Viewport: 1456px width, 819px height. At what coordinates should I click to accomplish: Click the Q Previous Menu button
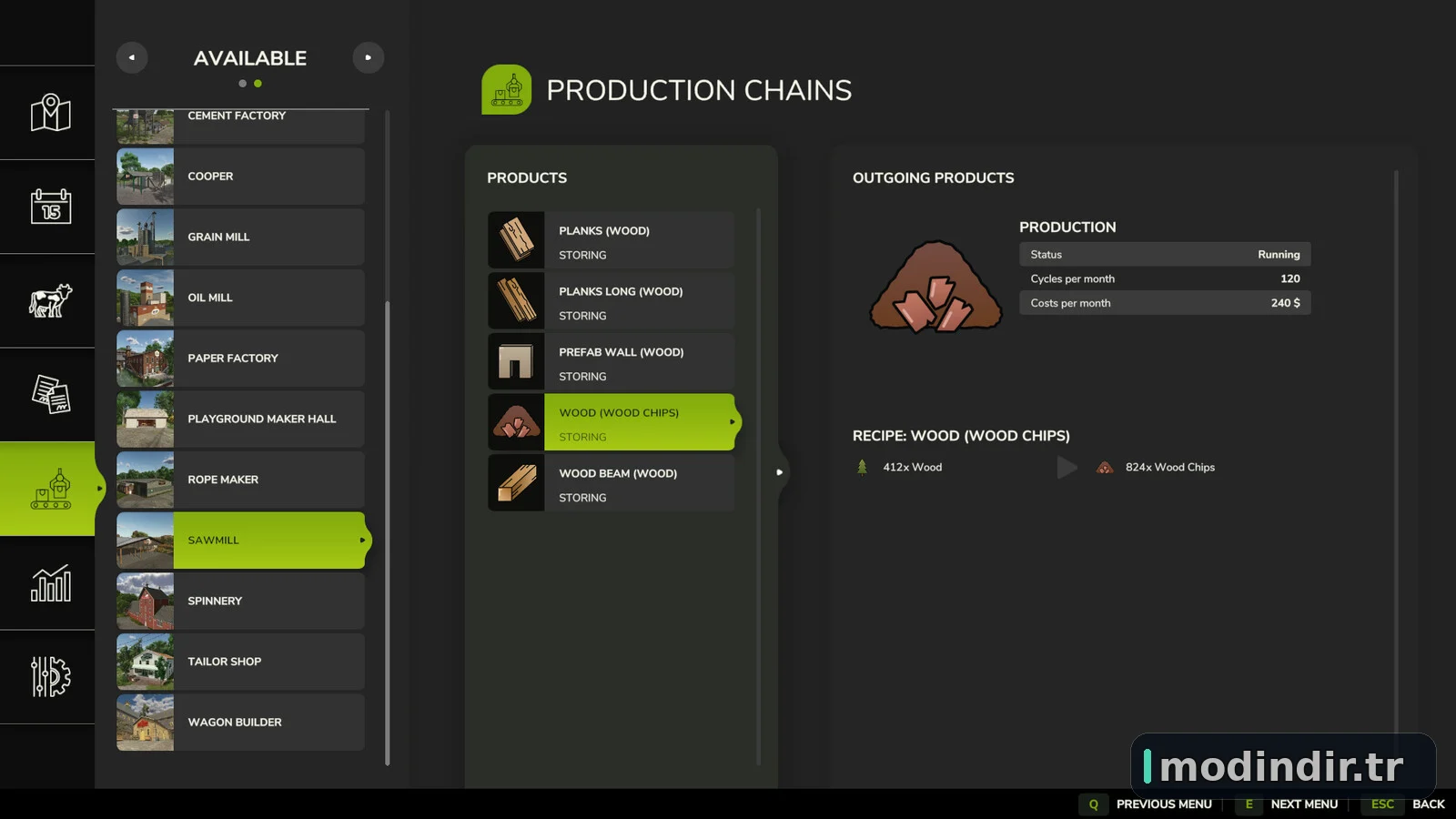click(x=1148, y=804)
